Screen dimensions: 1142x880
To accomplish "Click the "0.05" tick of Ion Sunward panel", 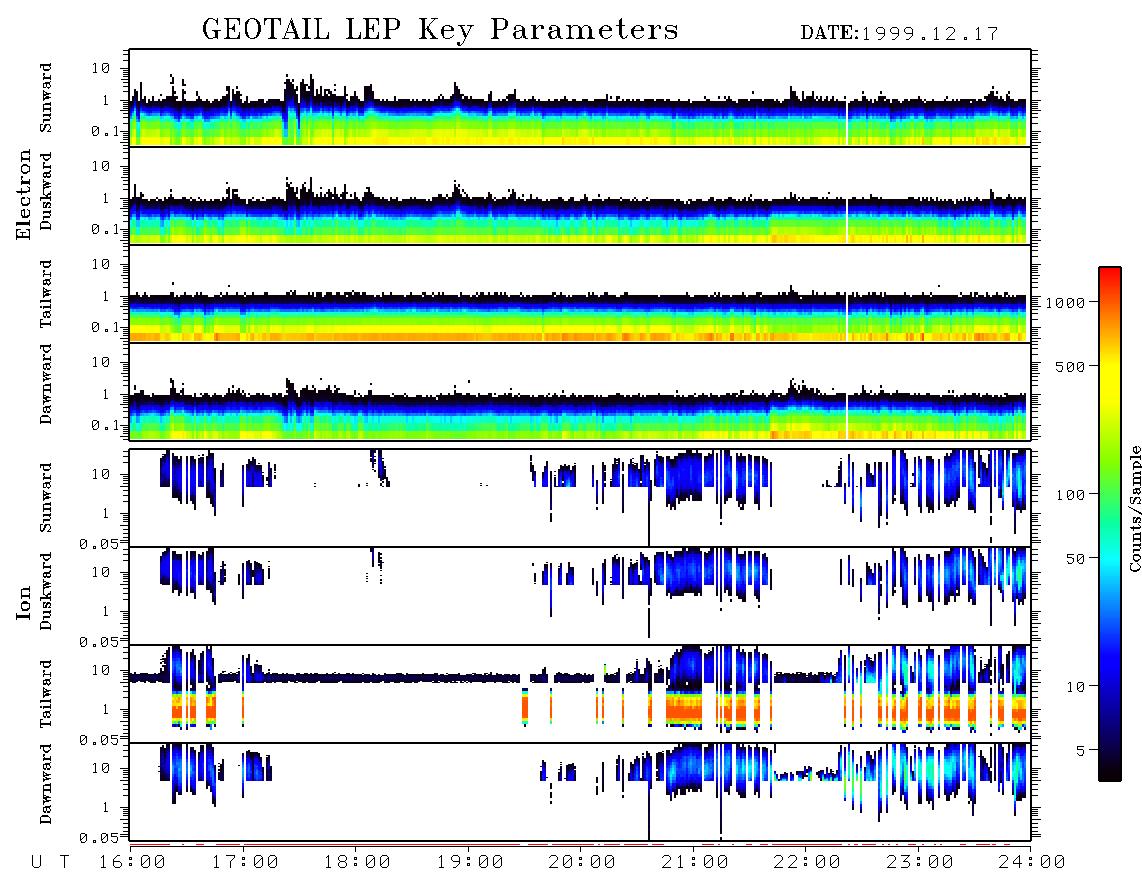I will 98,543.
